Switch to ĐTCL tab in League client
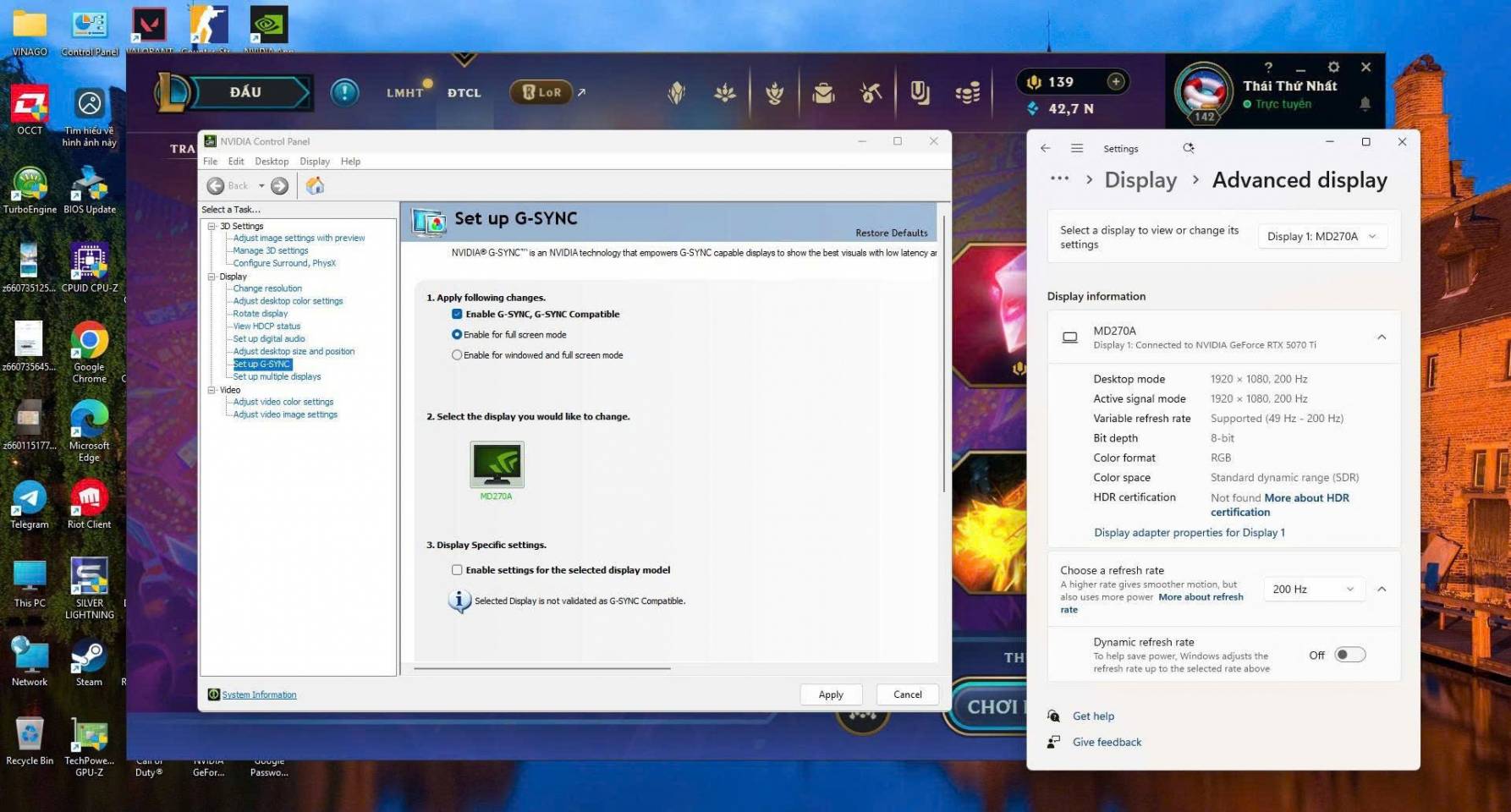 point(464,93)
